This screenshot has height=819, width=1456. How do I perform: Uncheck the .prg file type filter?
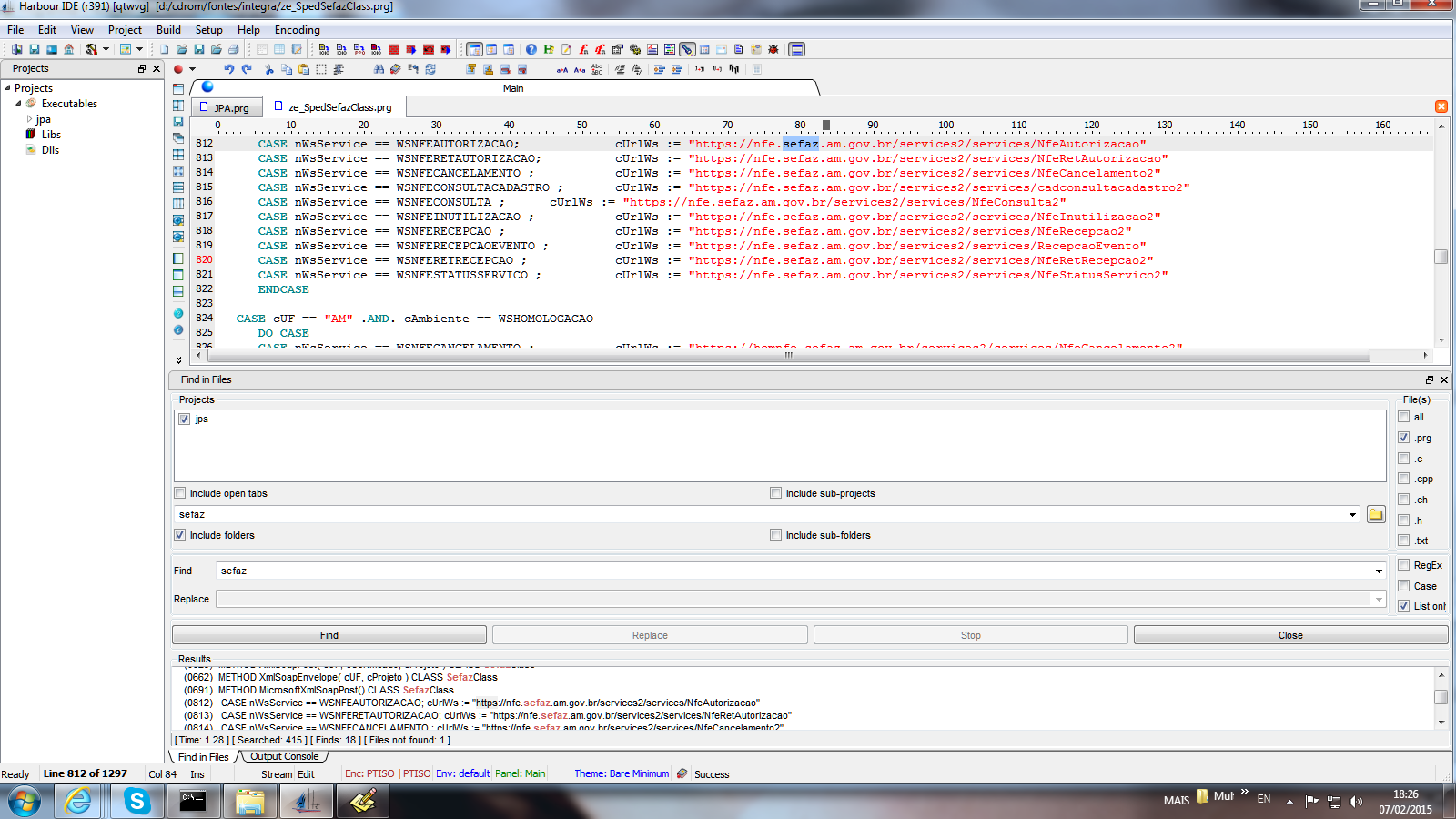click(1404, 438)
